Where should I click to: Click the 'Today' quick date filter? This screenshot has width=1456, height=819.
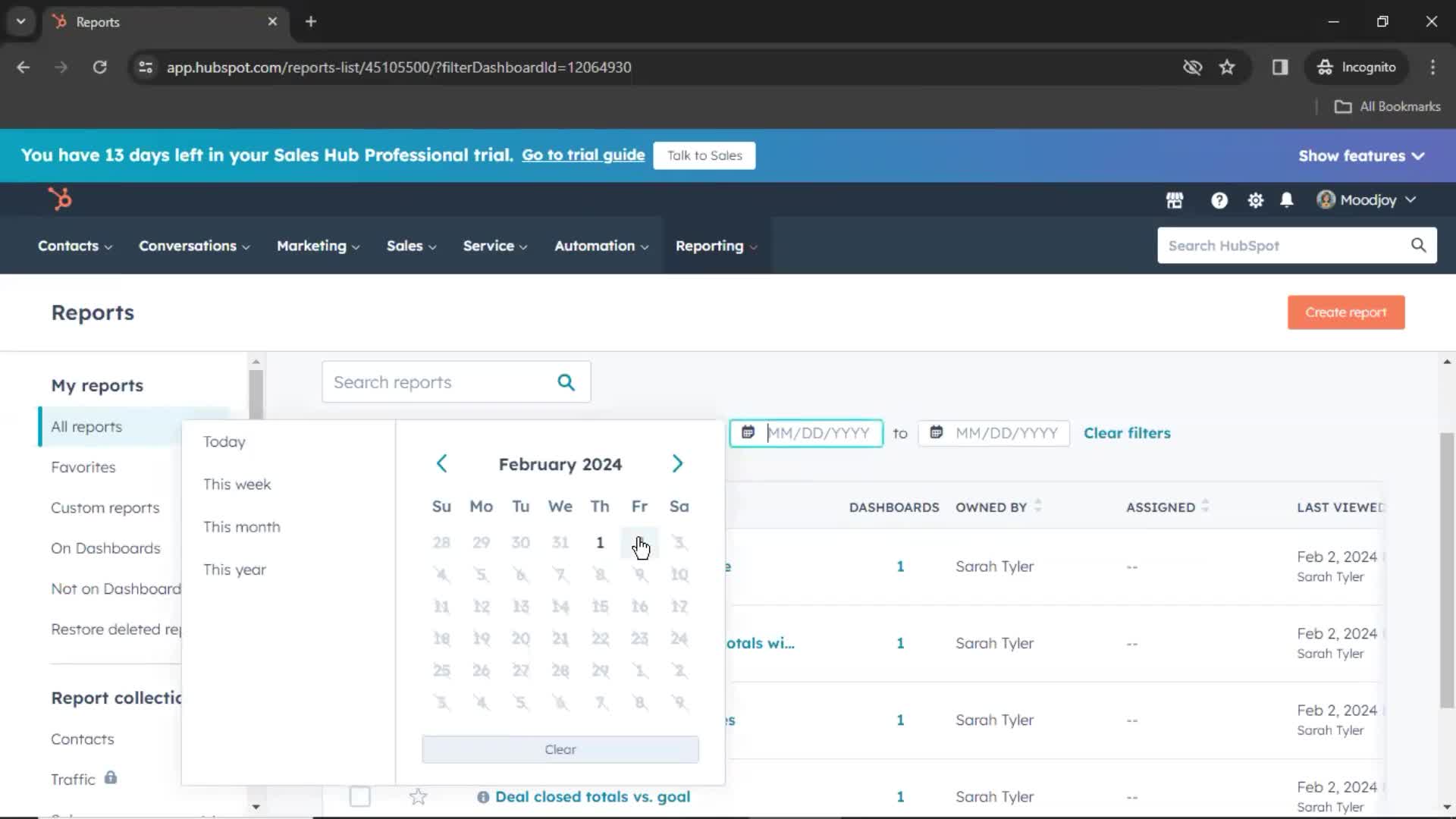225,442
